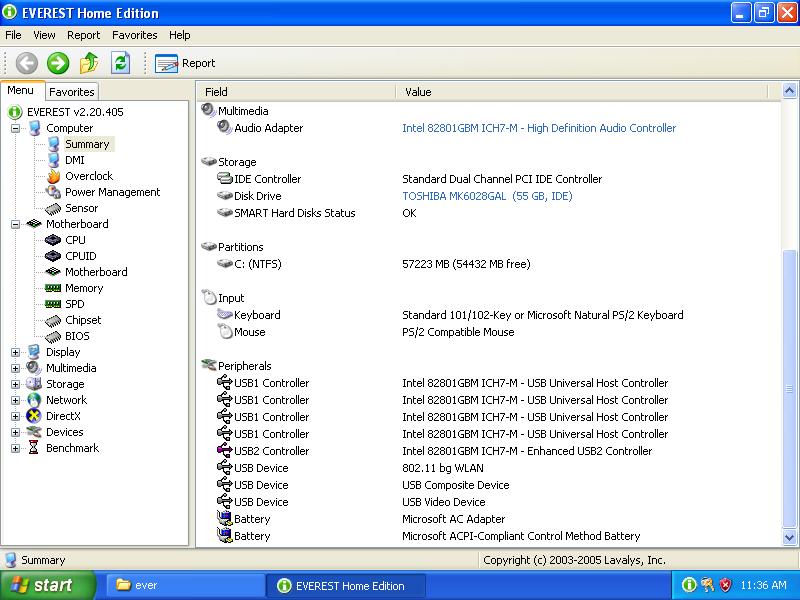Image resolution: width=800 pixels, height=600 pixels.
Task: Click the CPU chip icon
Action: (53, 240)
